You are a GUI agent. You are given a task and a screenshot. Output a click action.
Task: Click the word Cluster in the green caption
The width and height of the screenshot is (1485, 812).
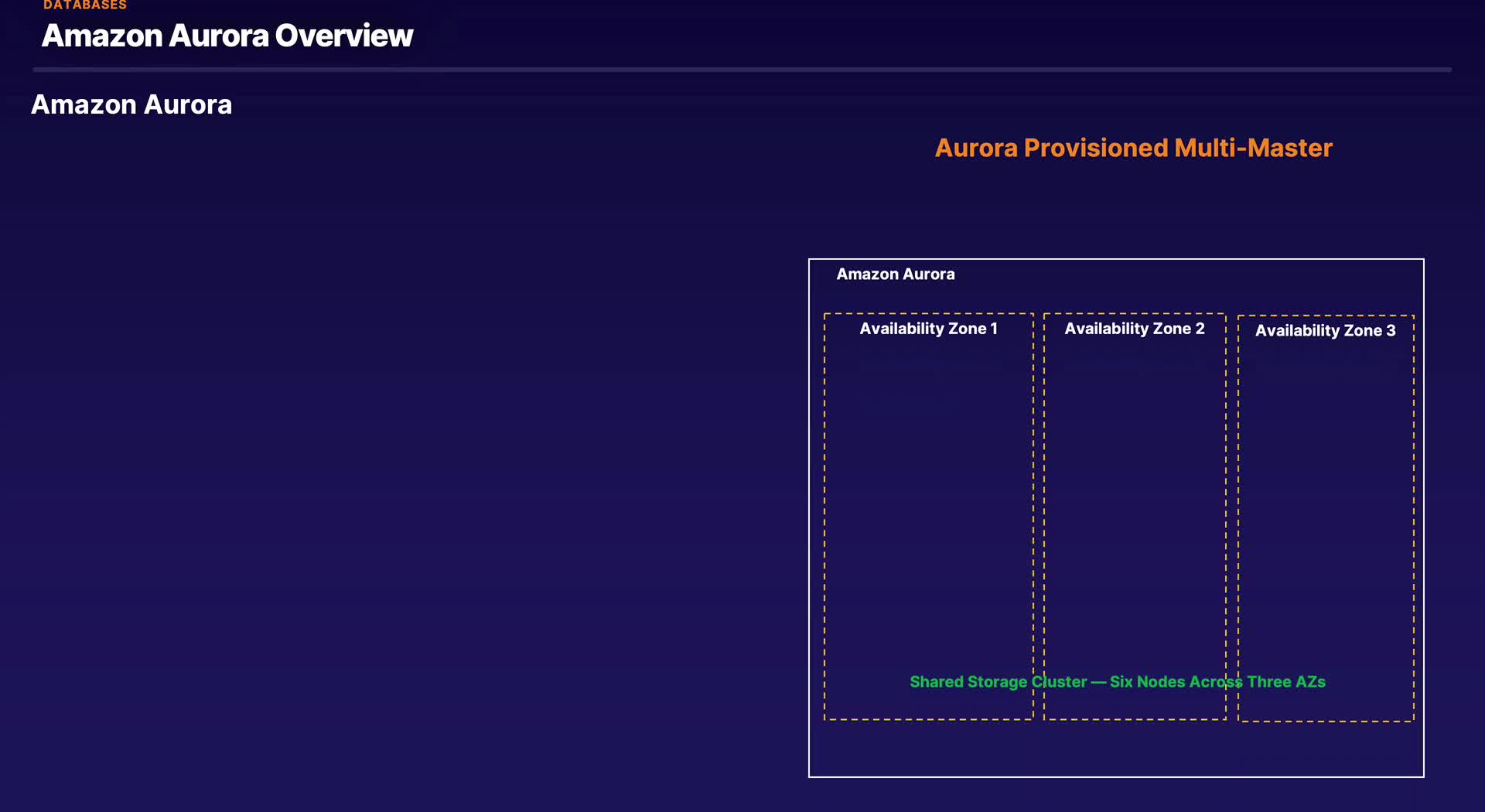coord(1060,682)
